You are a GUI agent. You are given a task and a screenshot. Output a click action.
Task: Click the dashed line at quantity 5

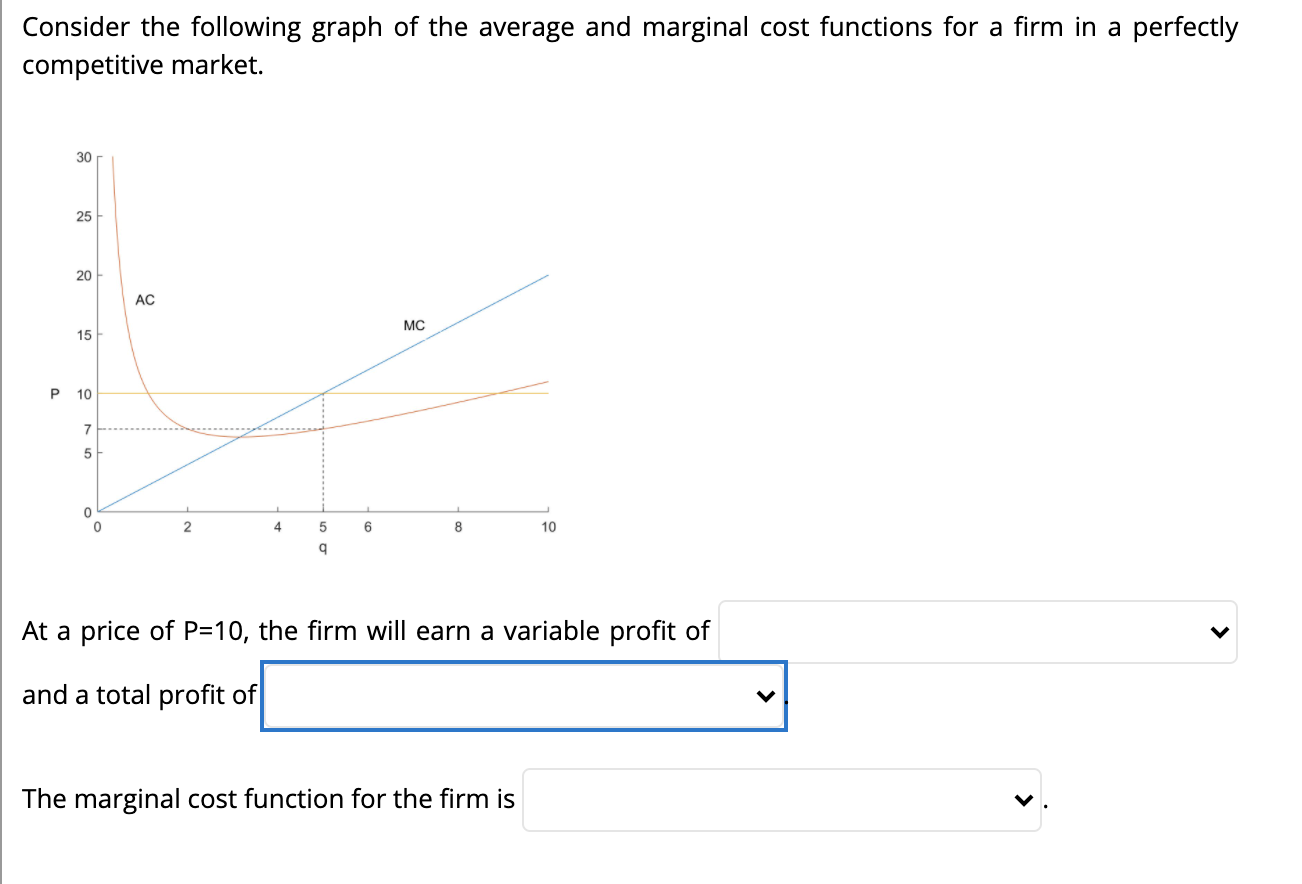tap(322, 460)
